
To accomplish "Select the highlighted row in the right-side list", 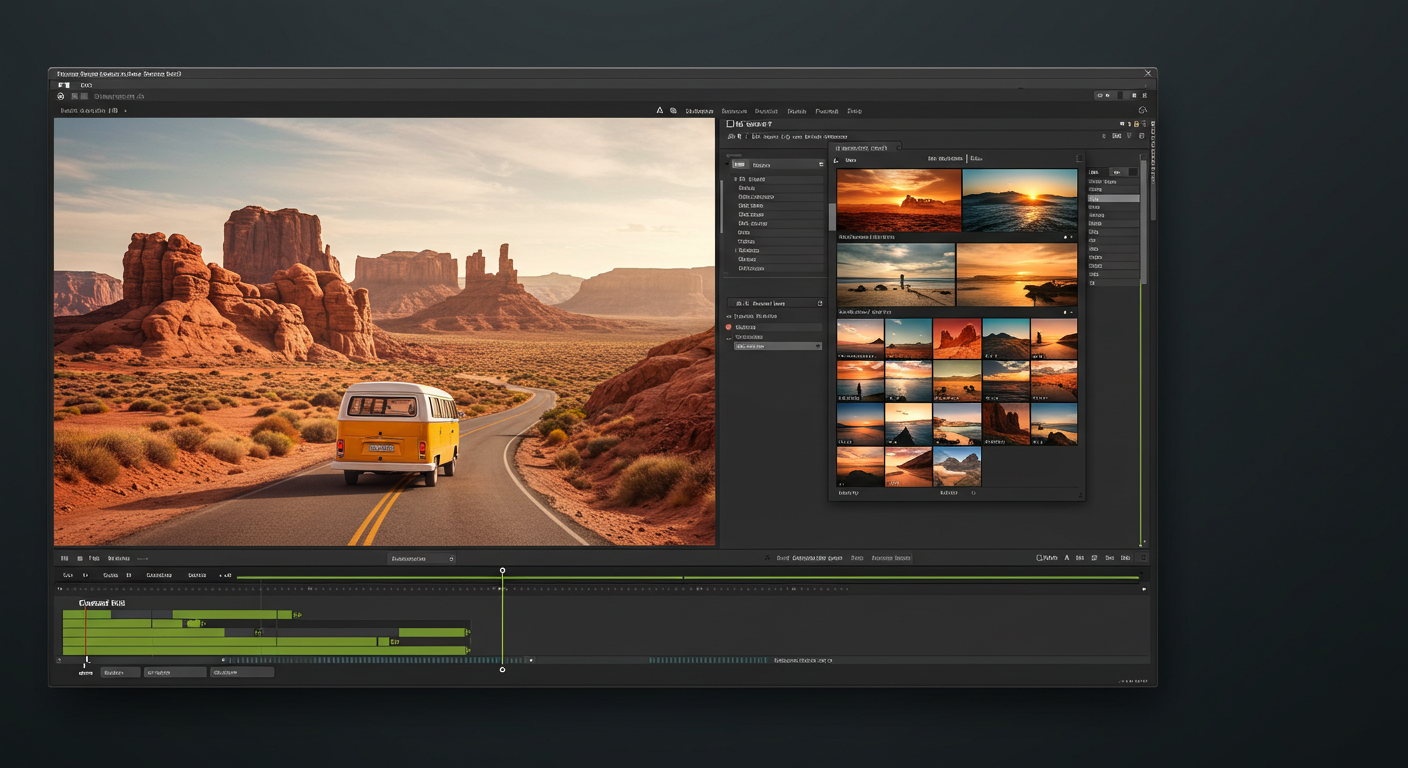I will (x=1114, y=198).
